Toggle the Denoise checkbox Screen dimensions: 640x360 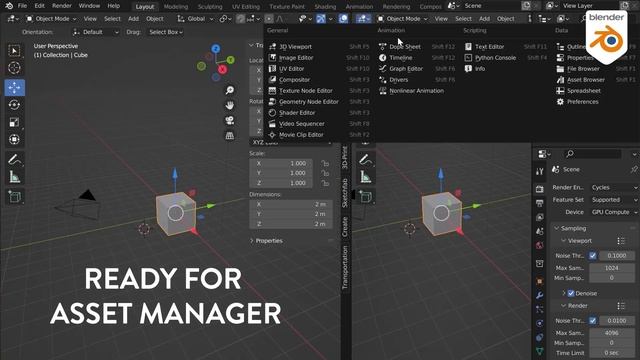click(571, 293)
